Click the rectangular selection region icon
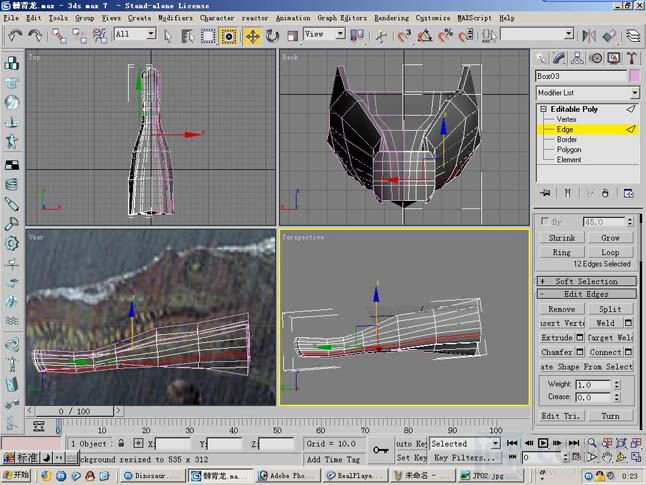 208,36
